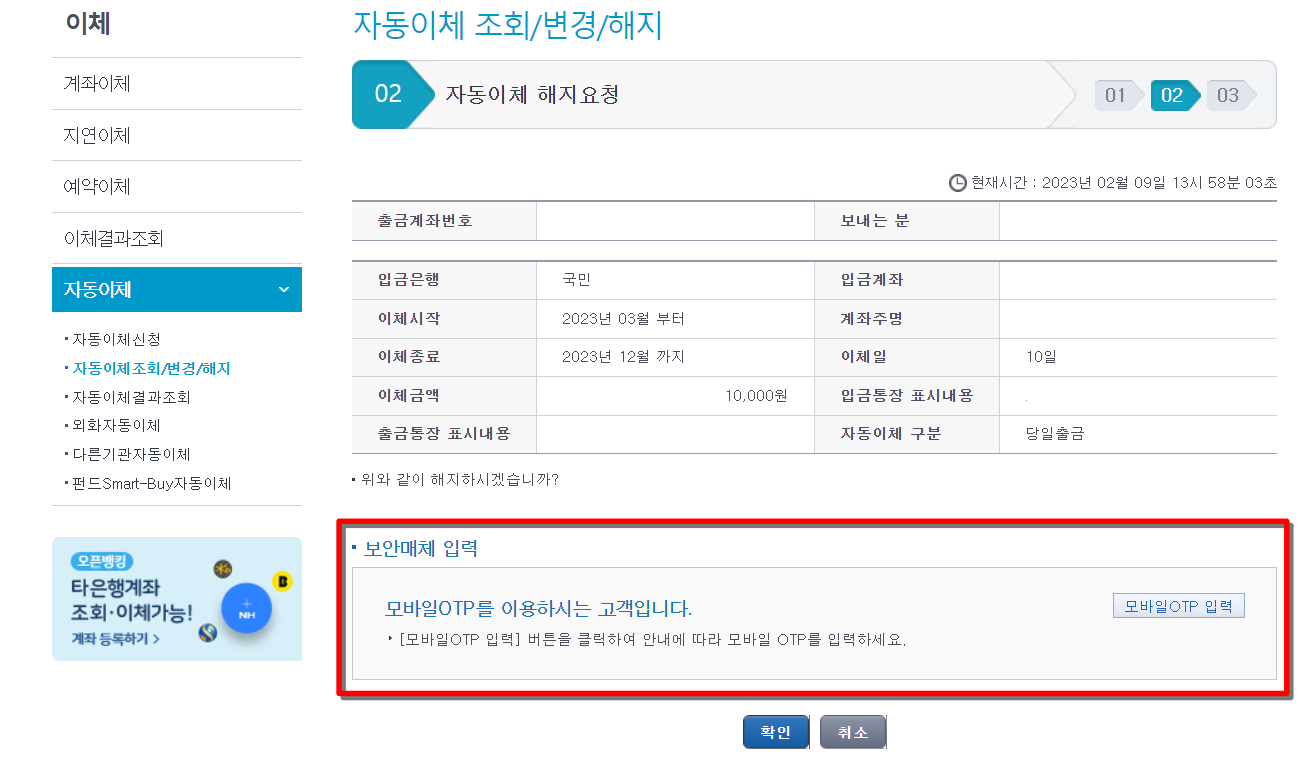Viewport: 1302px width, 761px height.
Task: Click step indicator 01 in progress bar
Action: [1117, 95]
